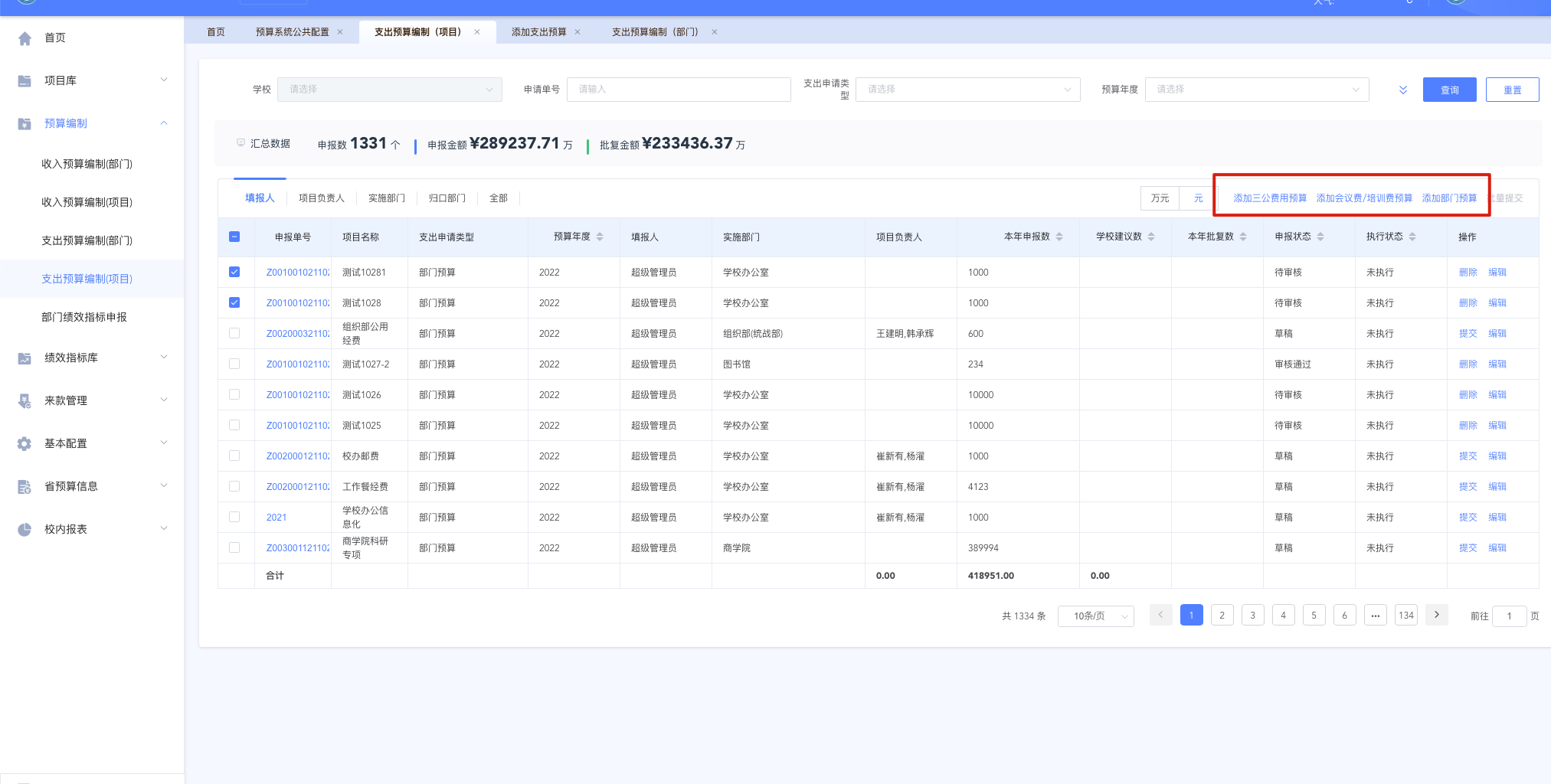Click the 查询 button
Image resolution: width=1551 pixels, height=784 pixels.
coord(1450,90)
